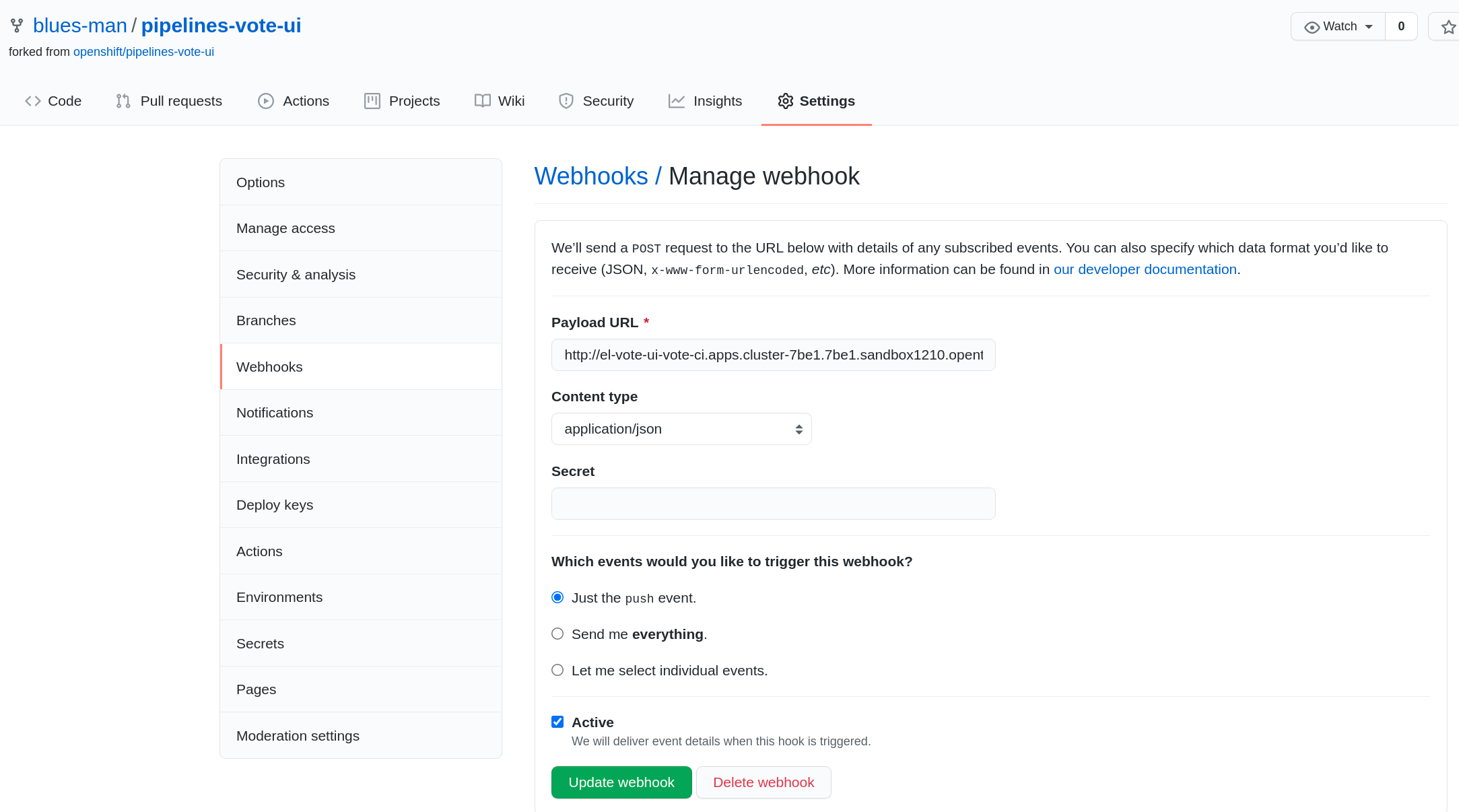Image resolution: width=1459 pixels, height=812 pixels.
Task: Select Just the push event radio button
Action: [557, 596]
